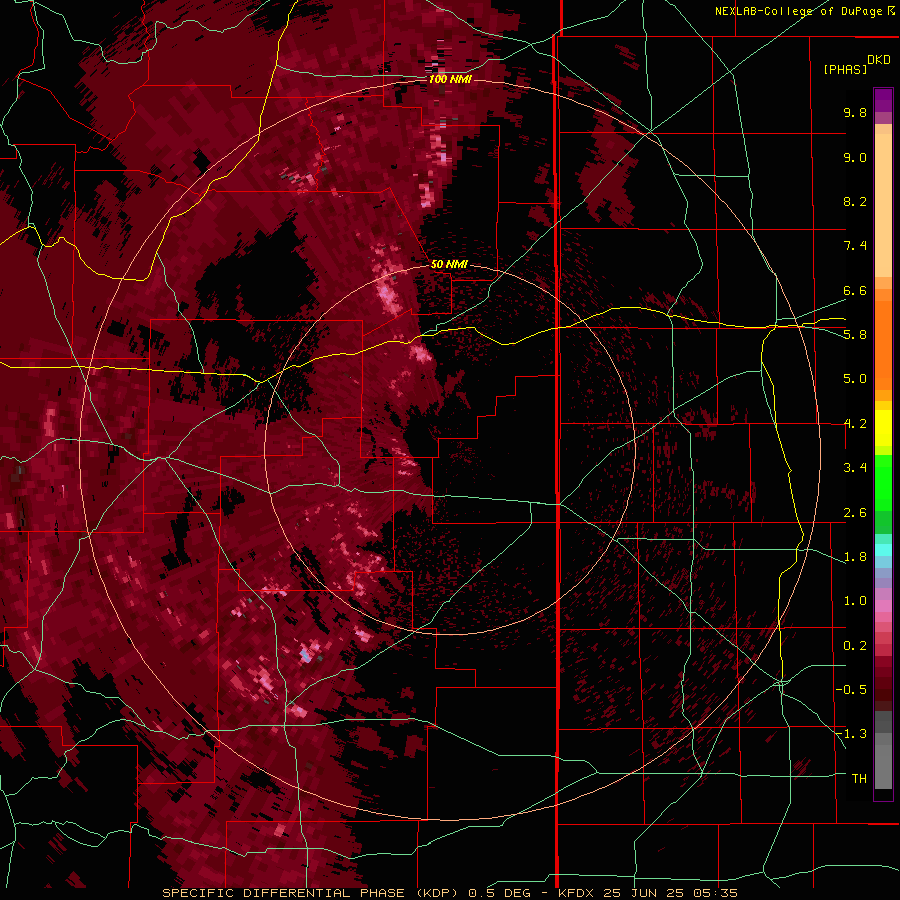Click the 5.8 value on the color scale
Viewport: 900px width, 900px height.
(855, 335)
